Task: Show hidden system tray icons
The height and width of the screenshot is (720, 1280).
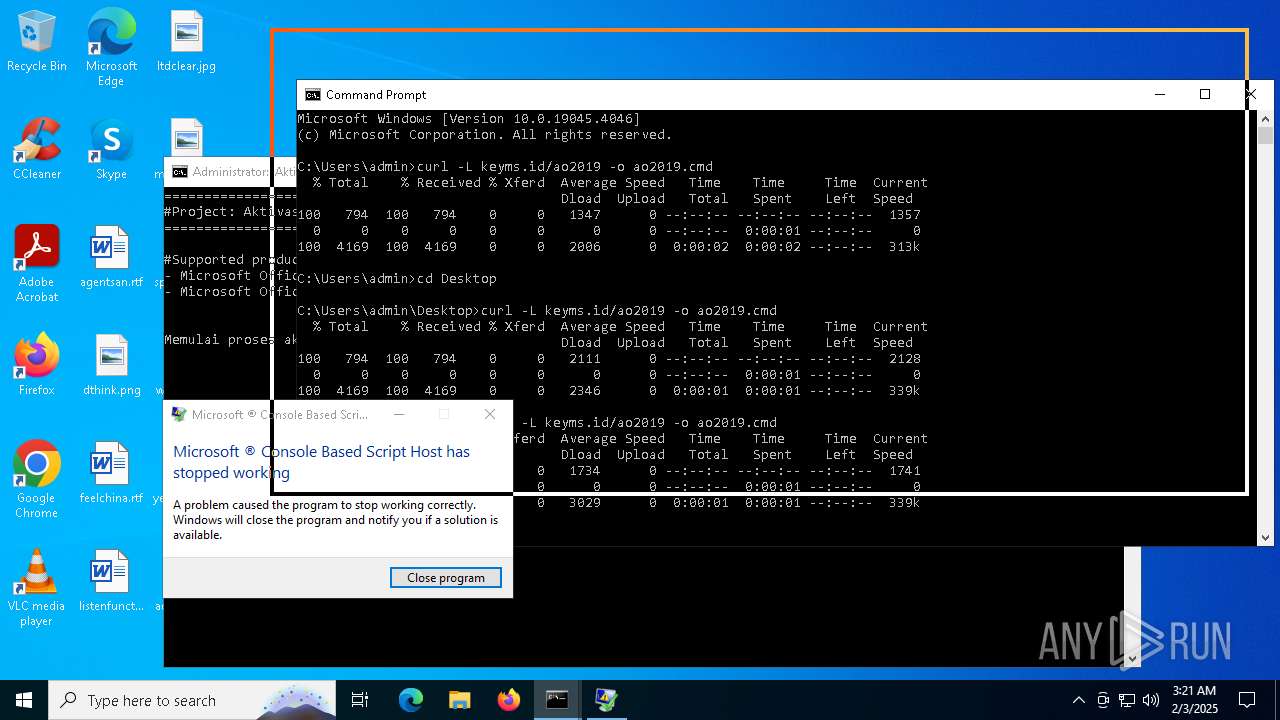Action: pos(1078,700)
